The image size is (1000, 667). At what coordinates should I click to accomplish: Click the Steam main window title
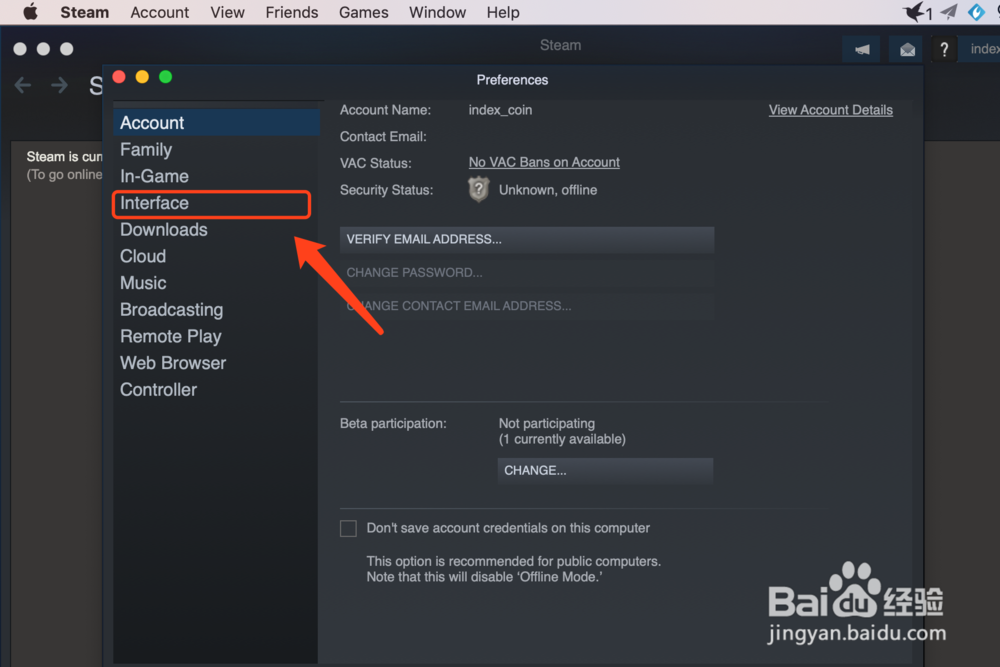point(560,45)
